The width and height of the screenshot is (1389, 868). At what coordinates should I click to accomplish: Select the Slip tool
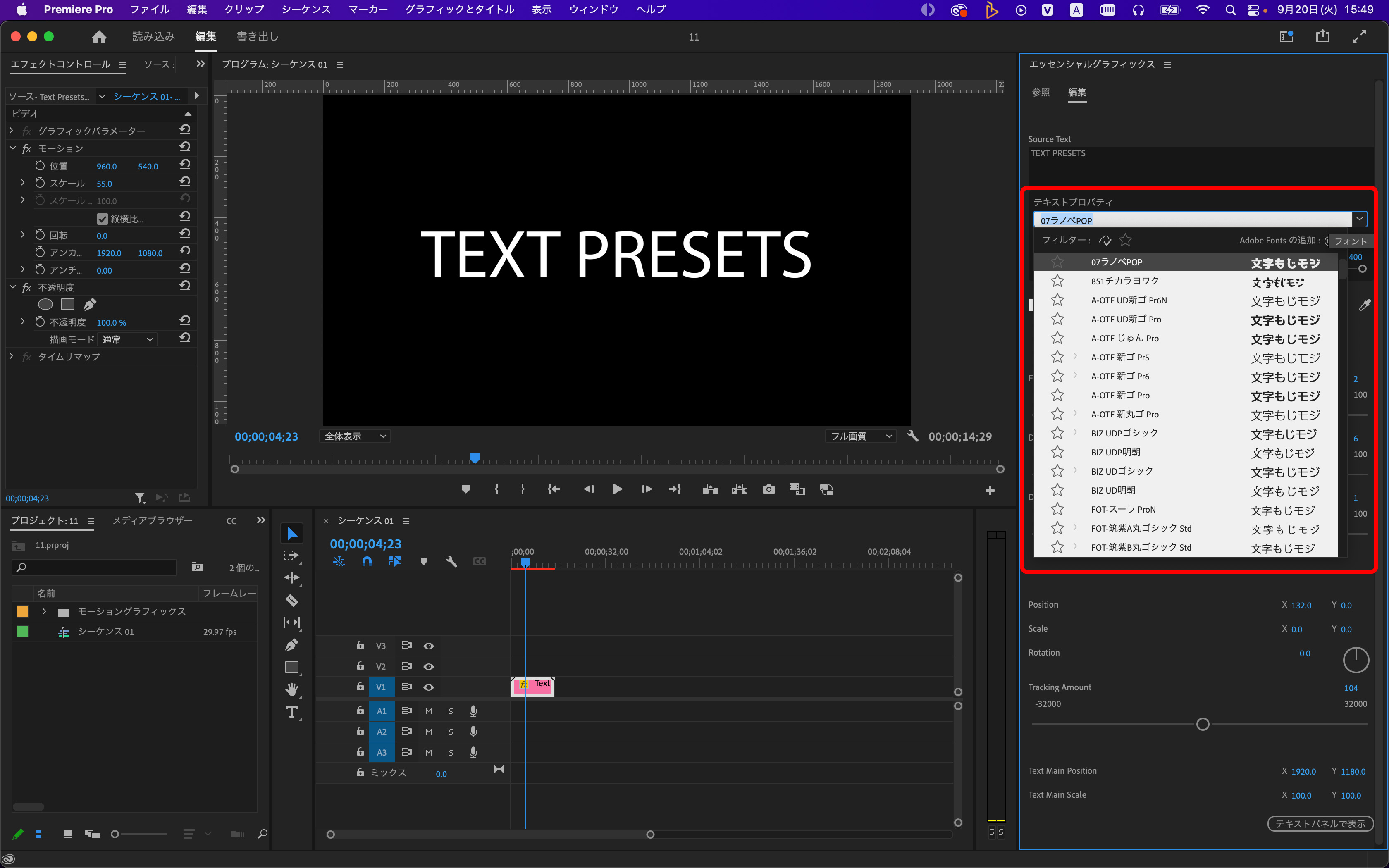[x=291, y=622]
